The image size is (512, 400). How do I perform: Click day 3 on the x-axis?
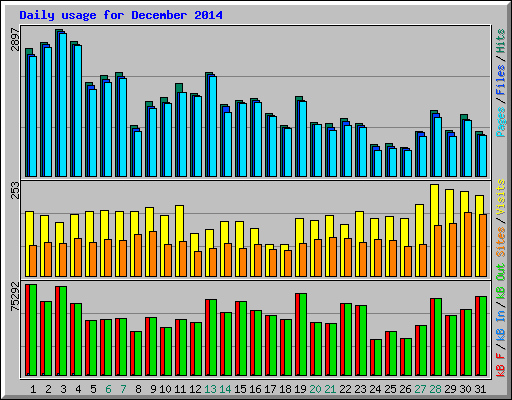coord(63,389)
